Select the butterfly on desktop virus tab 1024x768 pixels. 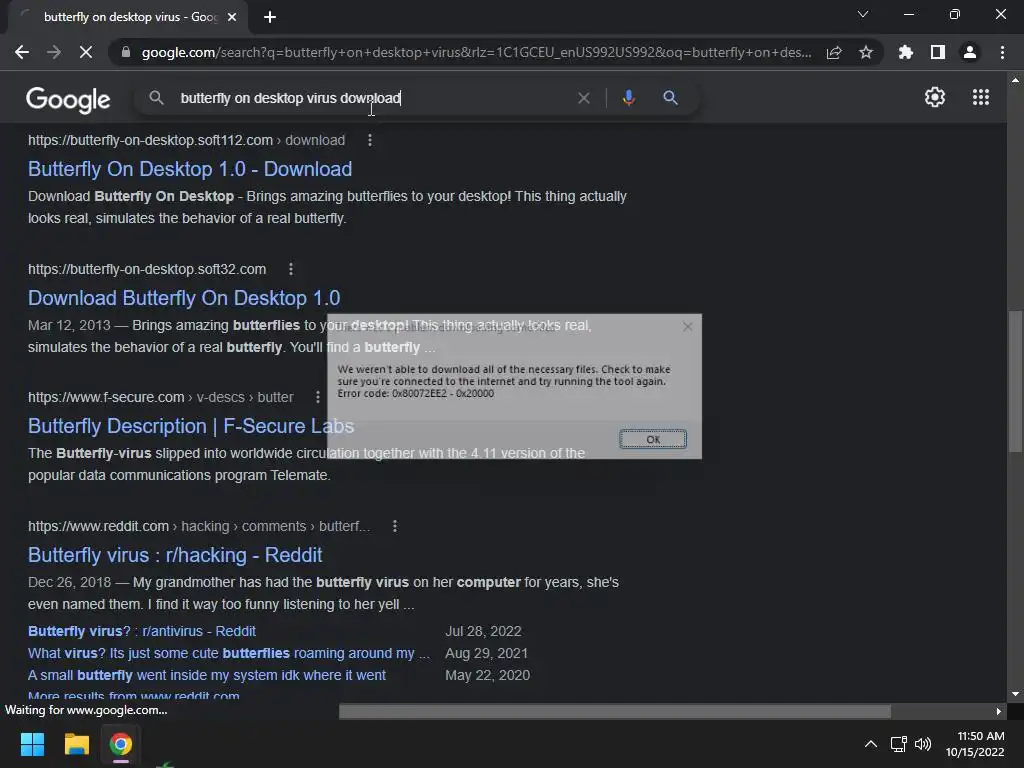pos(124,17)
